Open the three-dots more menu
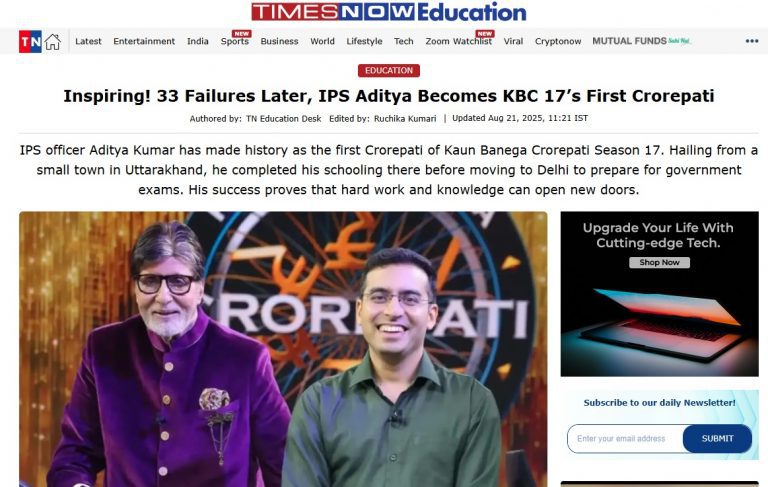This screenshot has width=768, height=487. (752, 41)
